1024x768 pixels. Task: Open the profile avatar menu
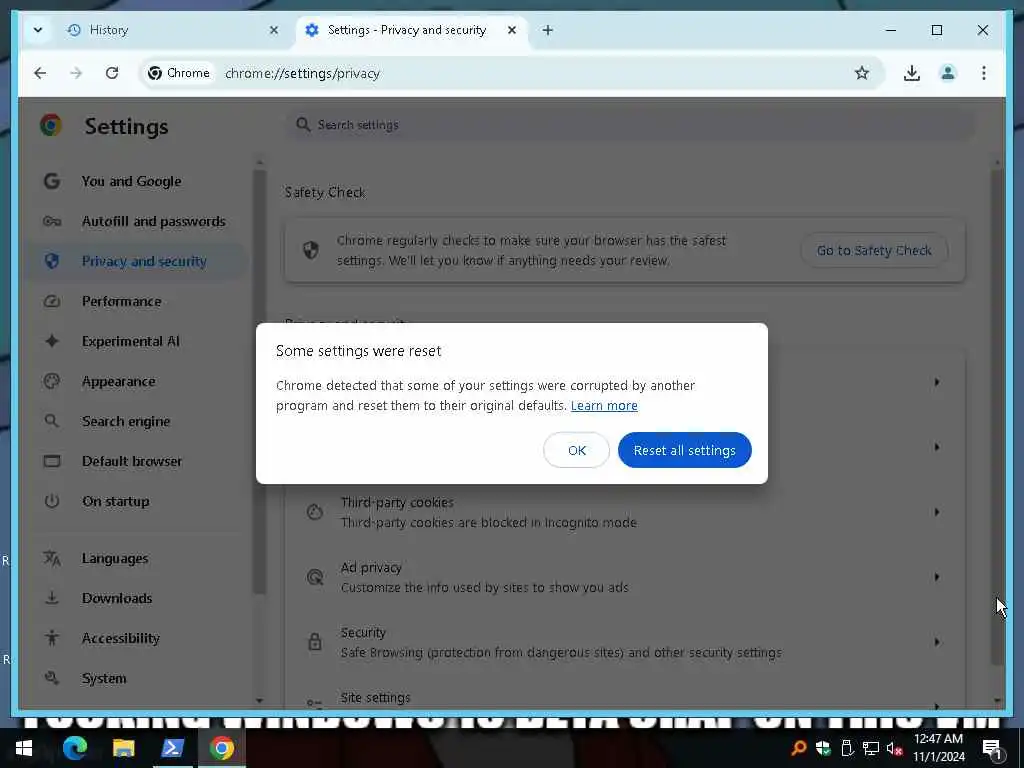coord(948,73)
